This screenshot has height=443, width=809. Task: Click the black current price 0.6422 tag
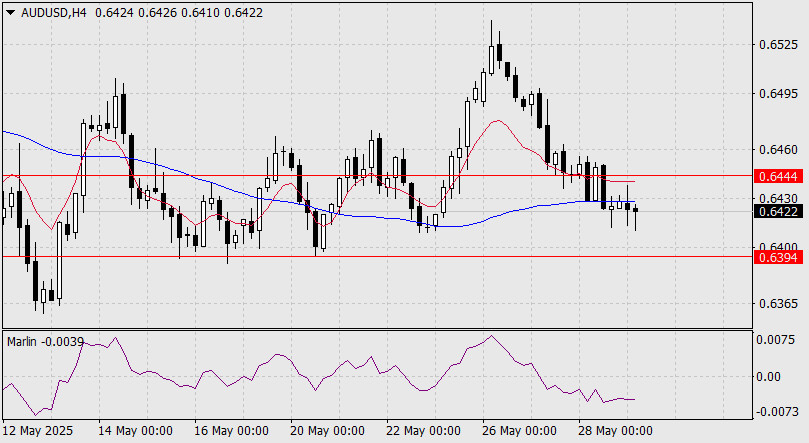coord(778,211)
